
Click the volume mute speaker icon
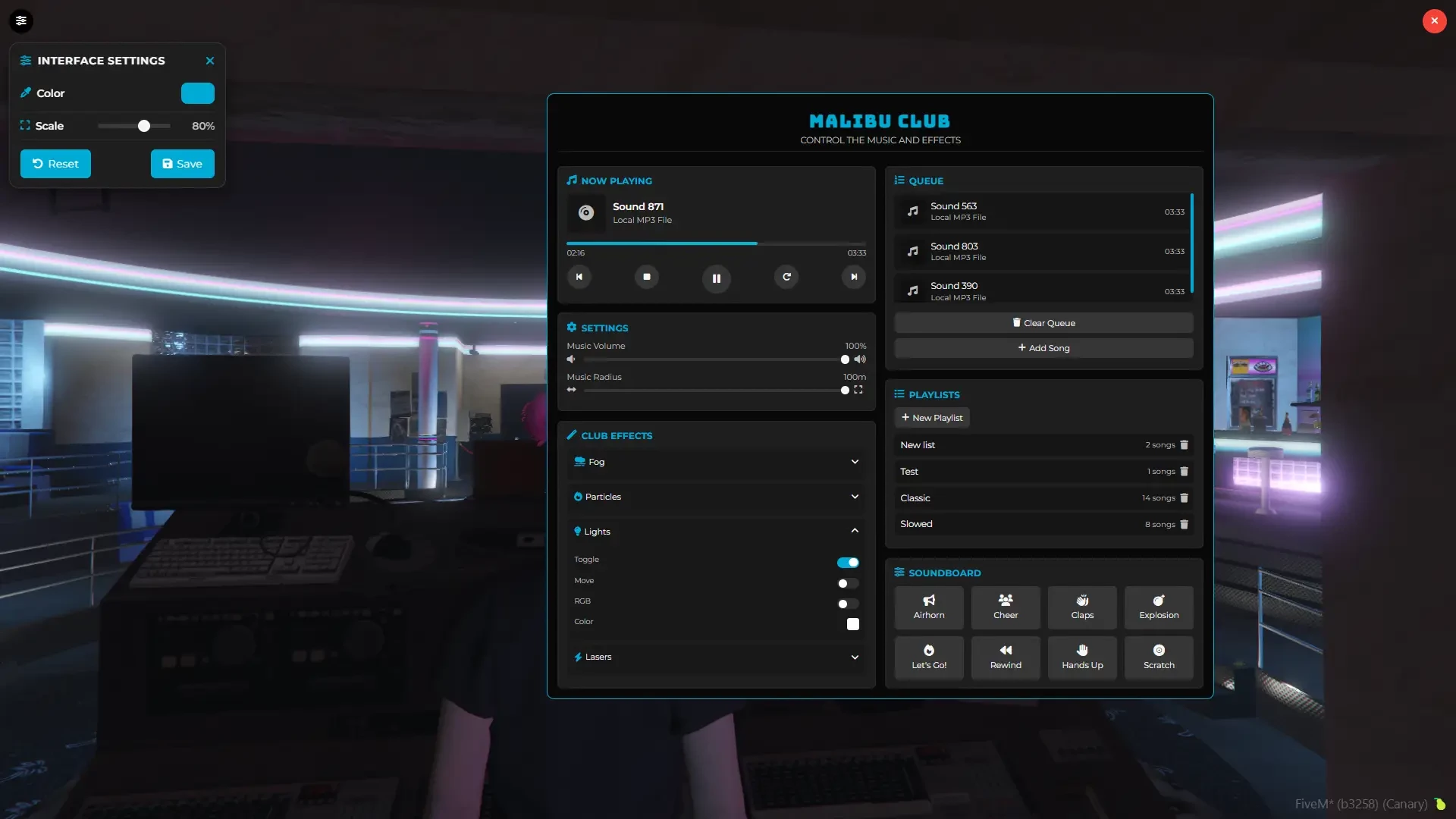point(571,359)
